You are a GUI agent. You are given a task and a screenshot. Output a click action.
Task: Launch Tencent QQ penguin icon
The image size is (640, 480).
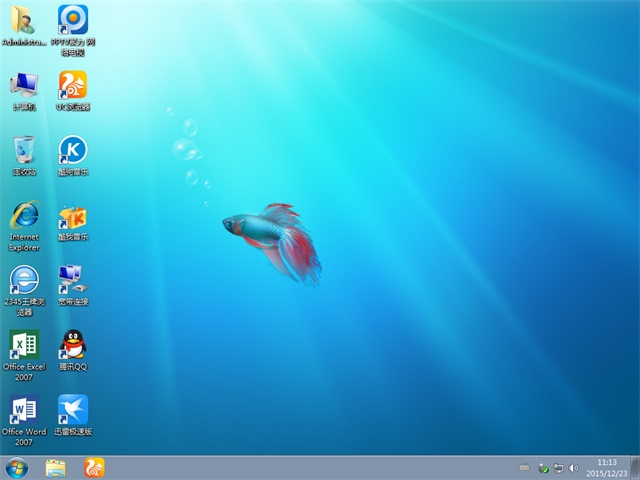tap(73, 345)
